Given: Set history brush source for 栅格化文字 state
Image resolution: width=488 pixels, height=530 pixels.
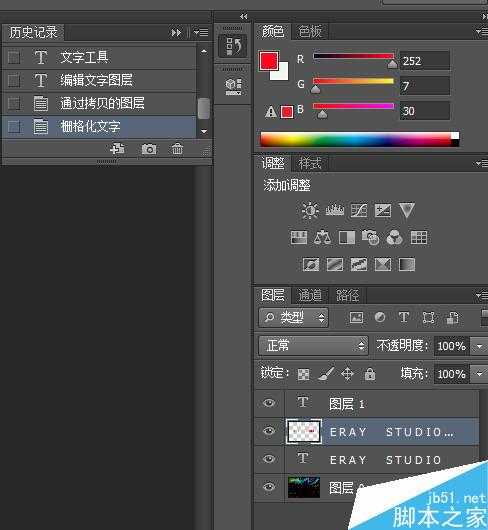Looking at the screenshot, I should pos(14,127).
